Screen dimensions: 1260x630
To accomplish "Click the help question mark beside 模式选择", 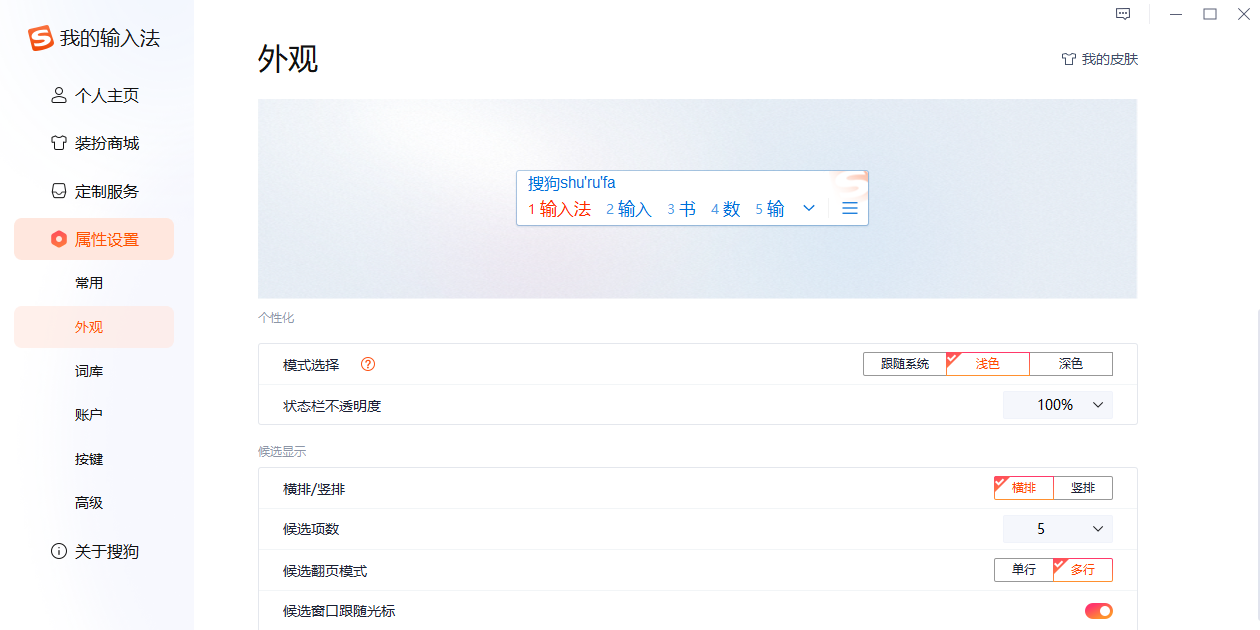I will pos(367,364).
